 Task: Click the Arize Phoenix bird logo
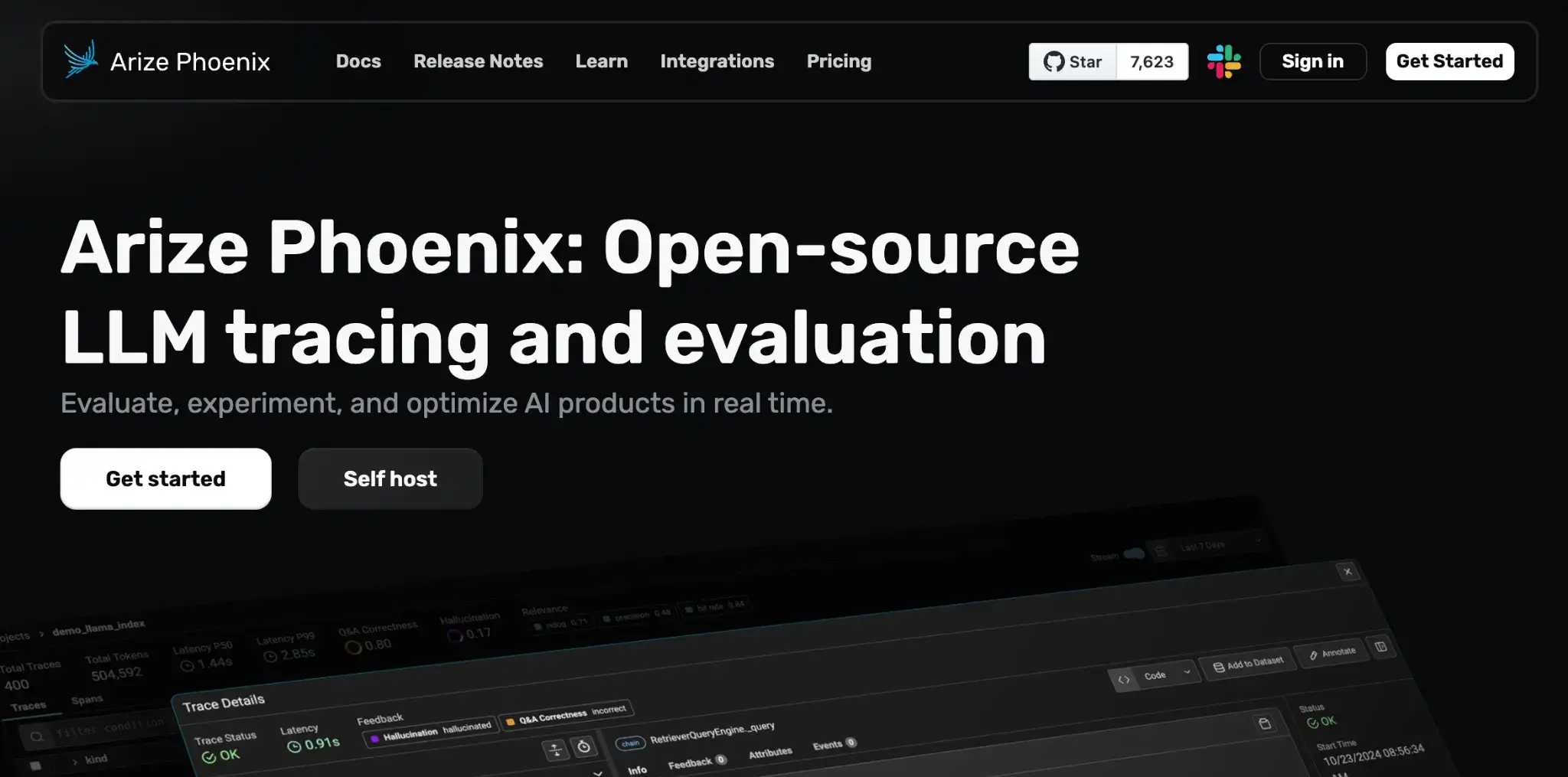pyautogui.click(x=81, y=60)
